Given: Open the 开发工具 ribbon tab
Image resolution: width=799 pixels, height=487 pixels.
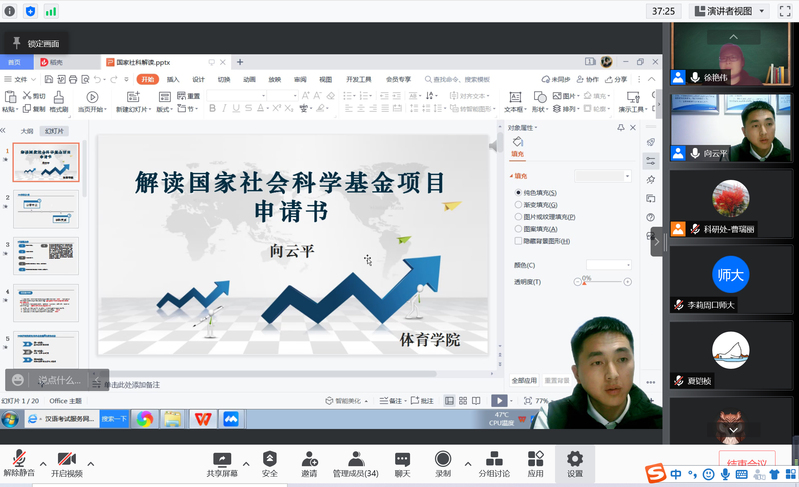Looking at the screenshot, I should pos(359,79).
